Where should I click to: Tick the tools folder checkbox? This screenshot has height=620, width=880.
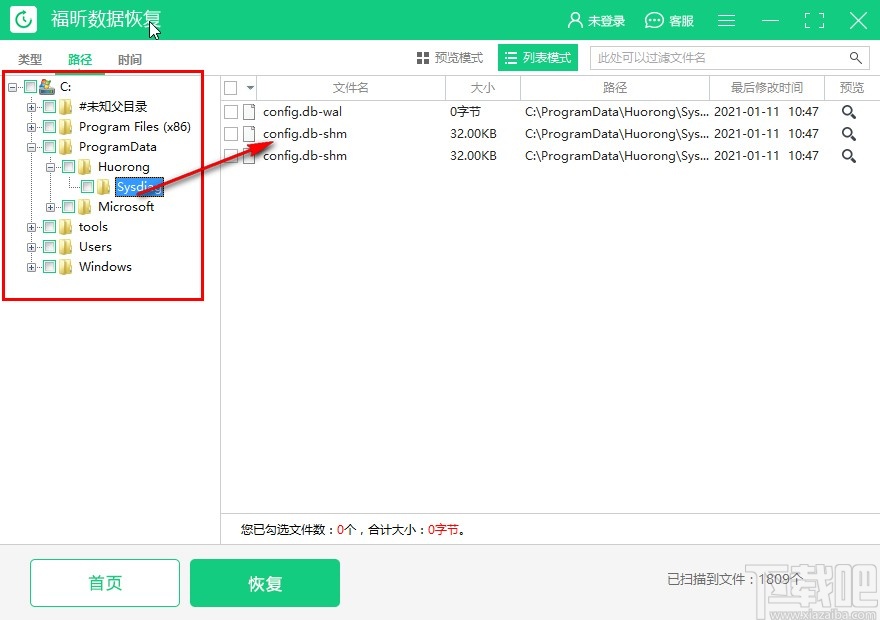(49, 227)
